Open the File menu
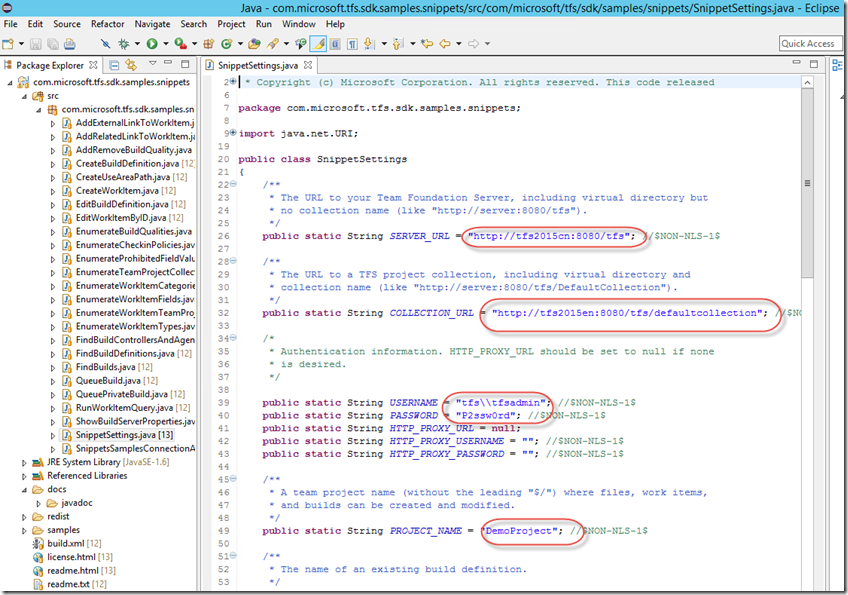This screenshot has height=595, width=848. [x=10, y=24]
